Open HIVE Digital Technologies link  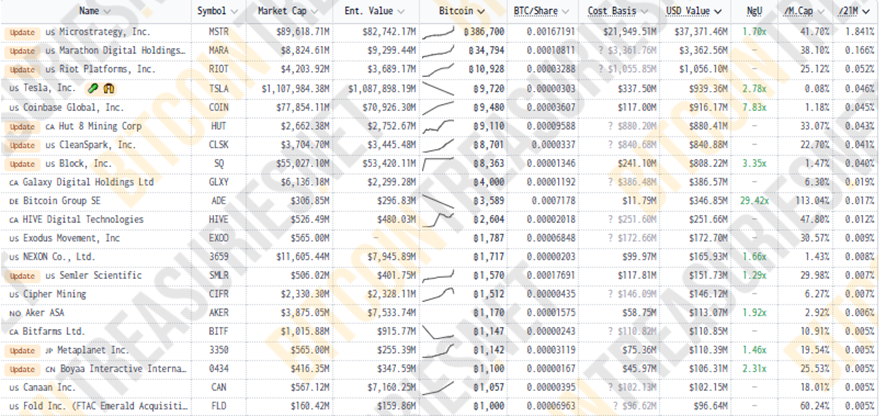(x=83, y=219)
